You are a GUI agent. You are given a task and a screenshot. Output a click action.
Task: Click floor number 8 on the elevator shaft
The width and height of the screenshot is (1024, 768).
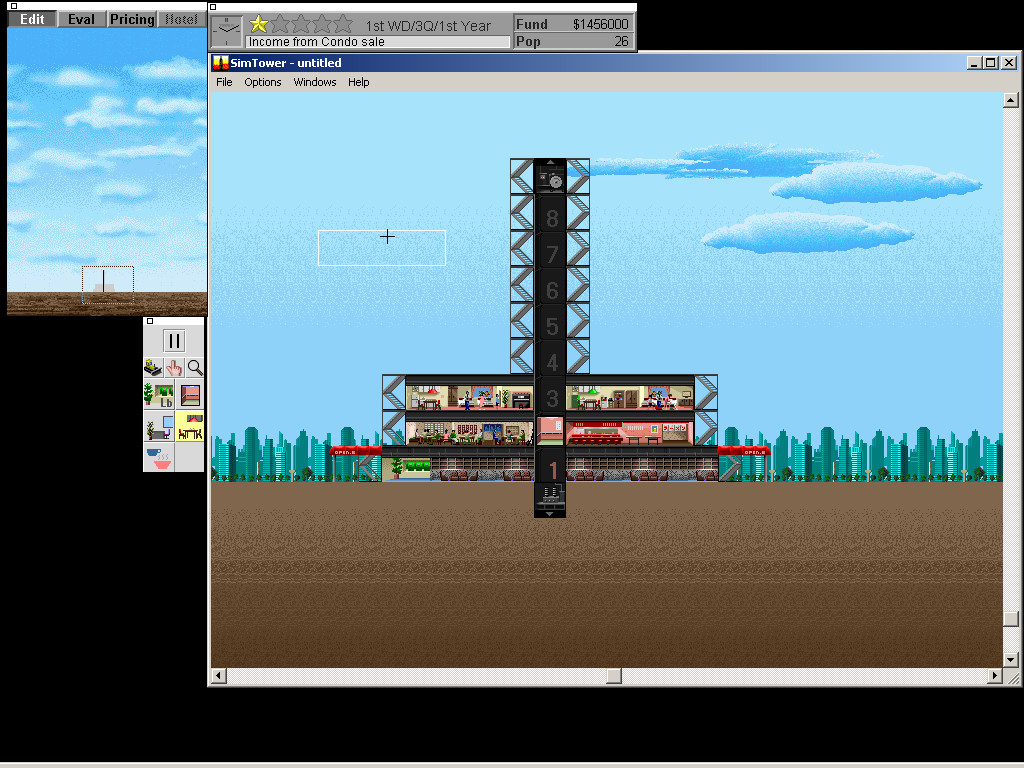(x=552, y=218)
